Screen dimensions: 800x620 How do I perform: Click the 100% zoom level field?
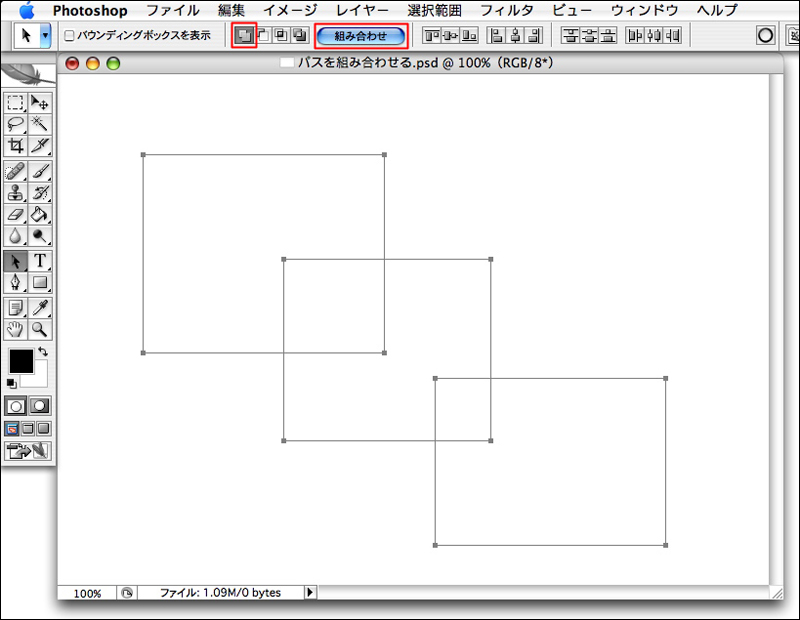[87, 593]
